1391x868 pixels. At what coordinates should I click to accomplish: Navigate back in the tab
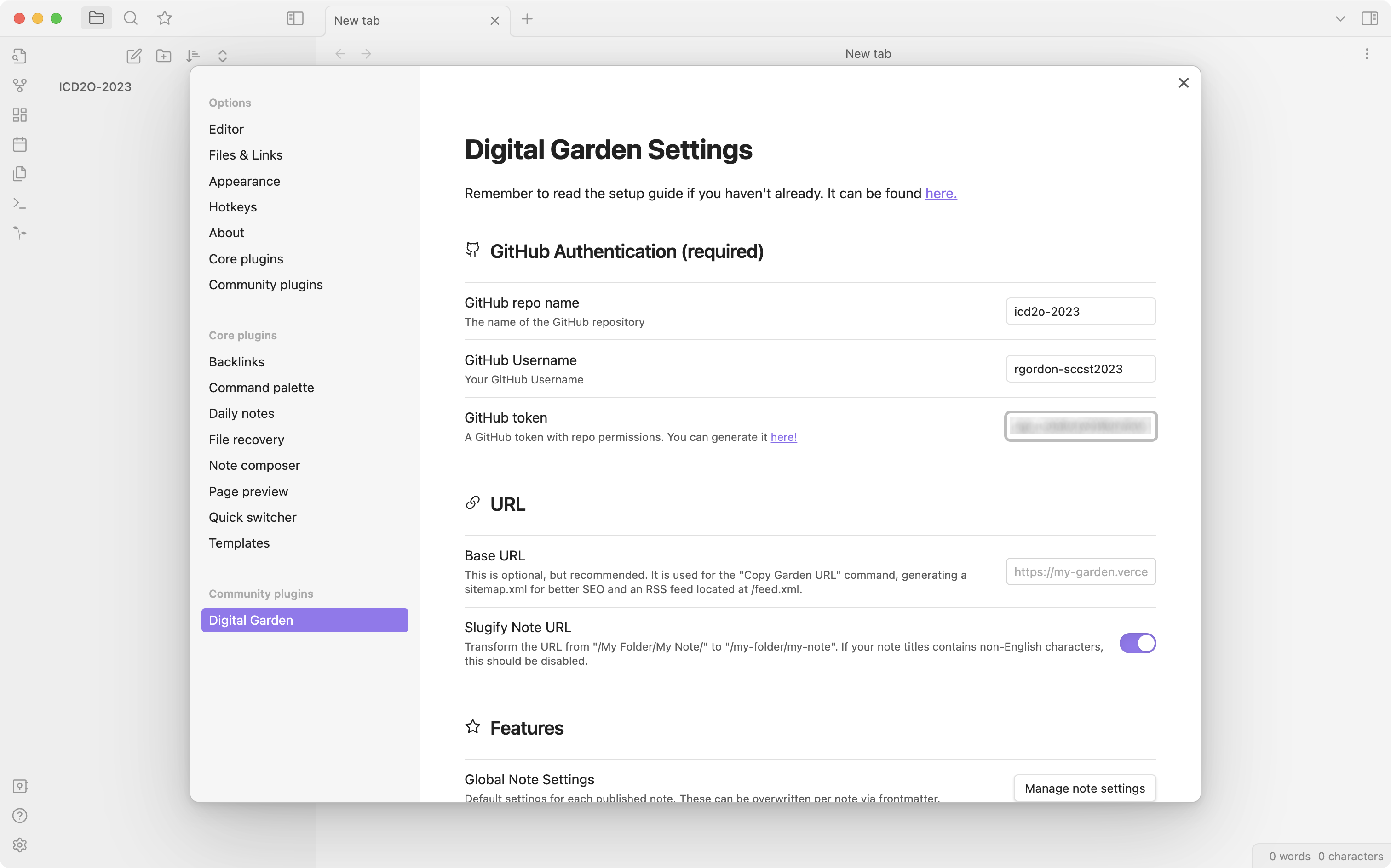(340, 54)
